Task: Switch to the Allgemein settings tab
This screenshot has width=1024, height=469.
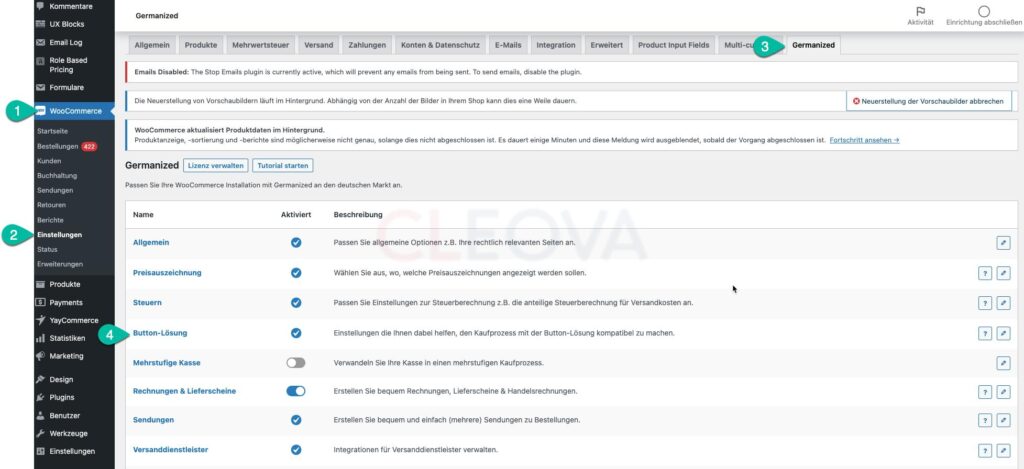Action: pyautogui.click(x=152, y=45)
